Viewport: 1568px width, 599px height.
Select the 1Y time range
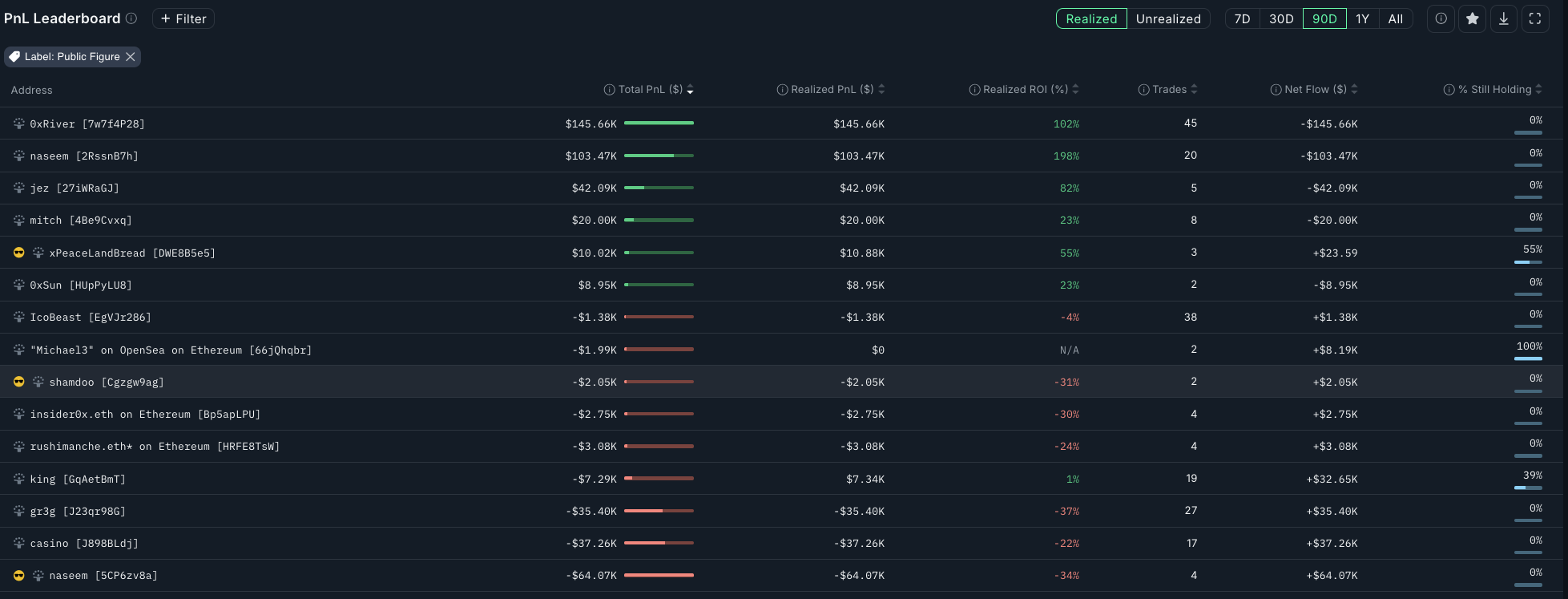1362,18
